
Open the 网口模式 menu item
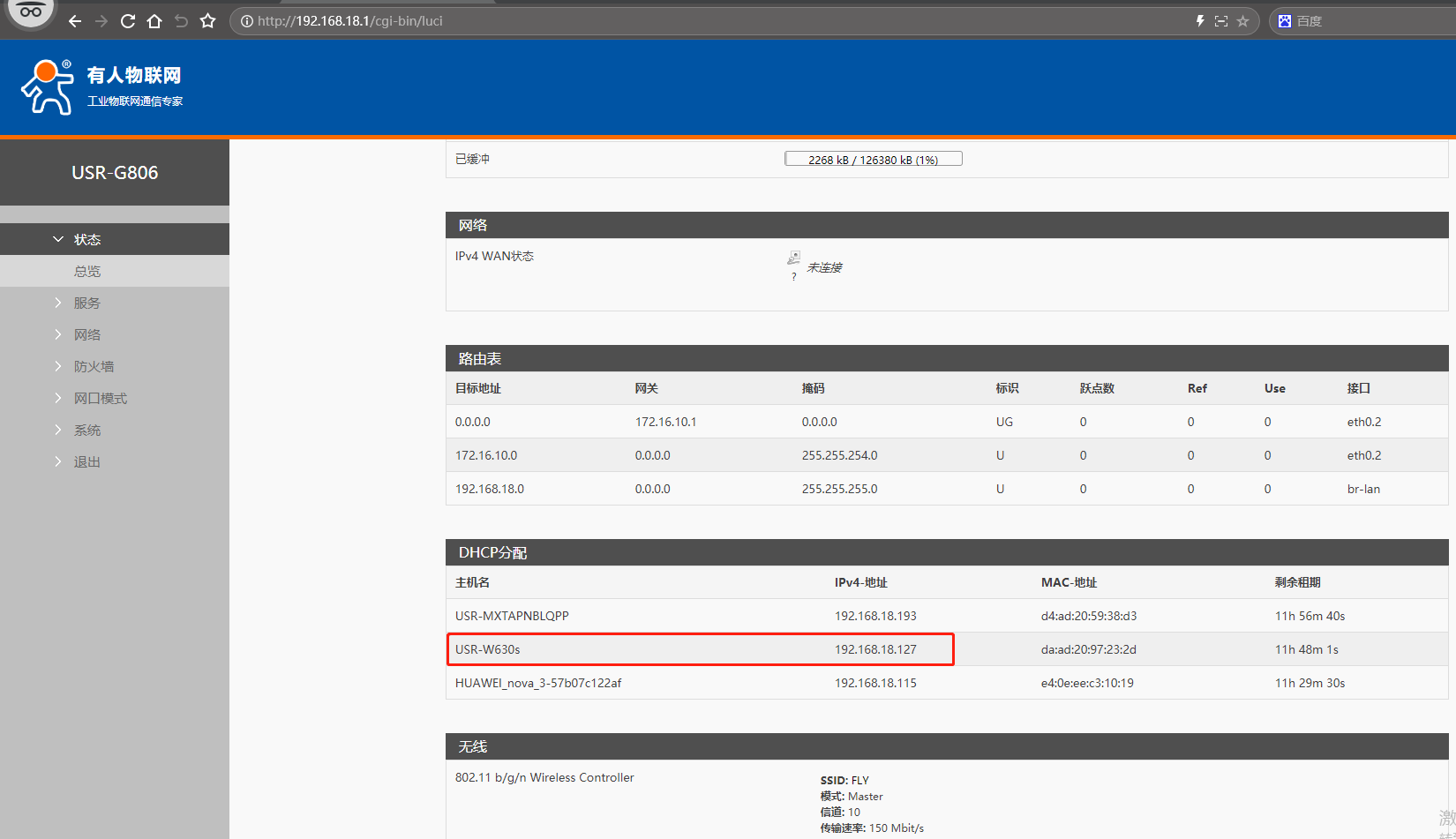pyautogui.click(x=100, y=398)
